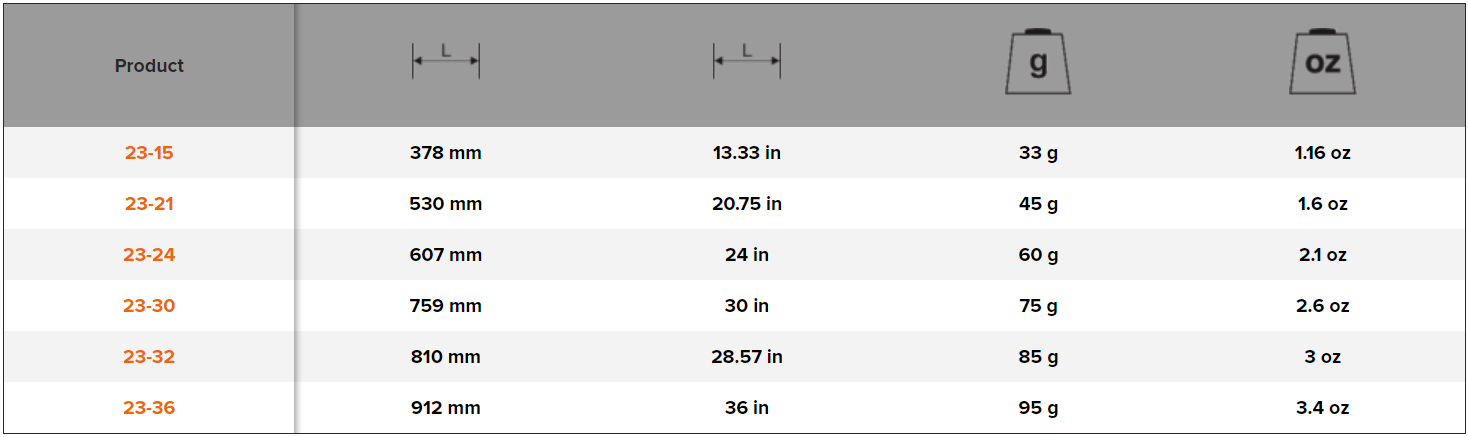Open the 23-32 product page
This screenshot has width=1468, height=437.
[149, 357]
